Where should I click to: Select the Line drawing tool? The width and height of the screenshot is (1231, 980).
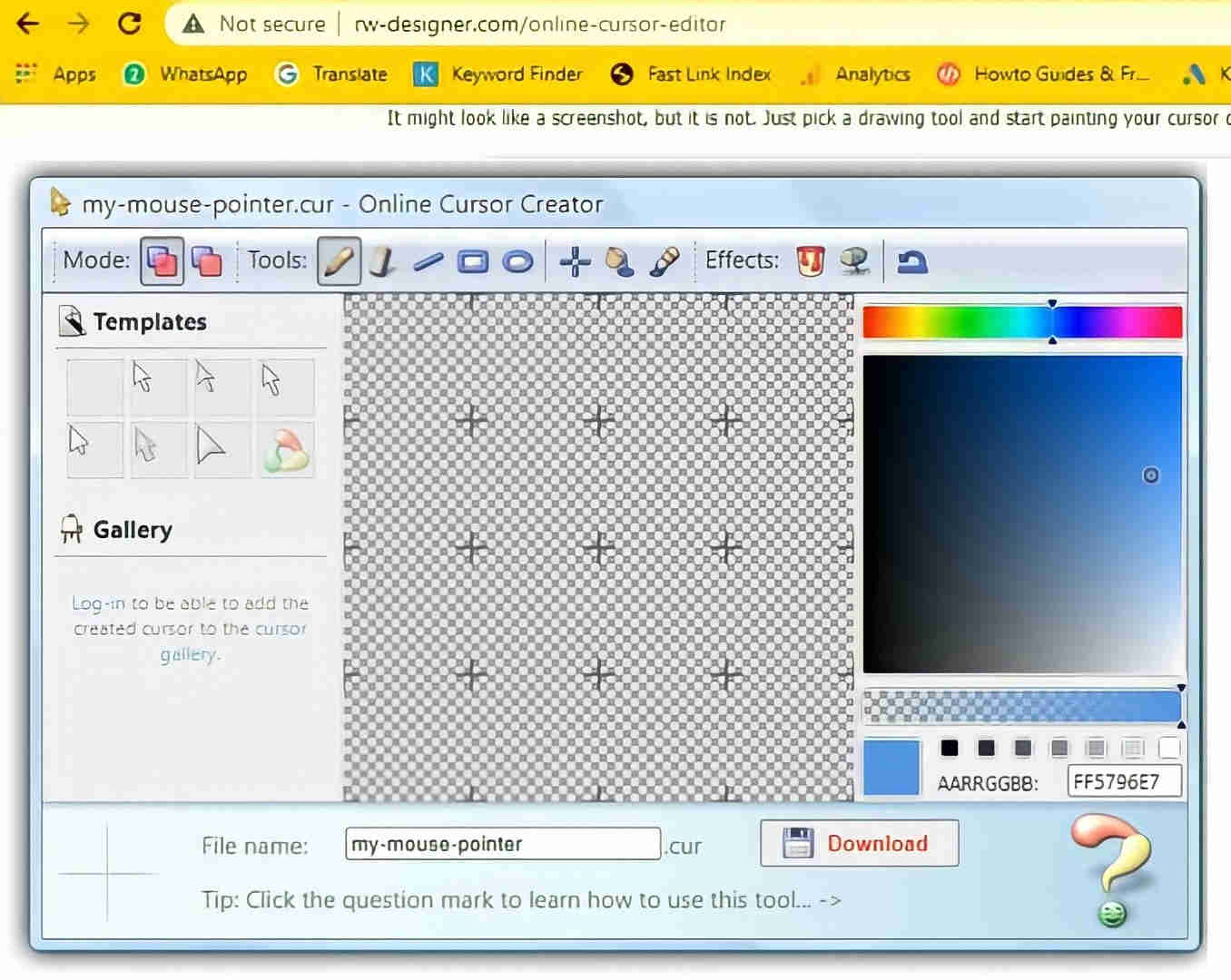tap(428, 261)
